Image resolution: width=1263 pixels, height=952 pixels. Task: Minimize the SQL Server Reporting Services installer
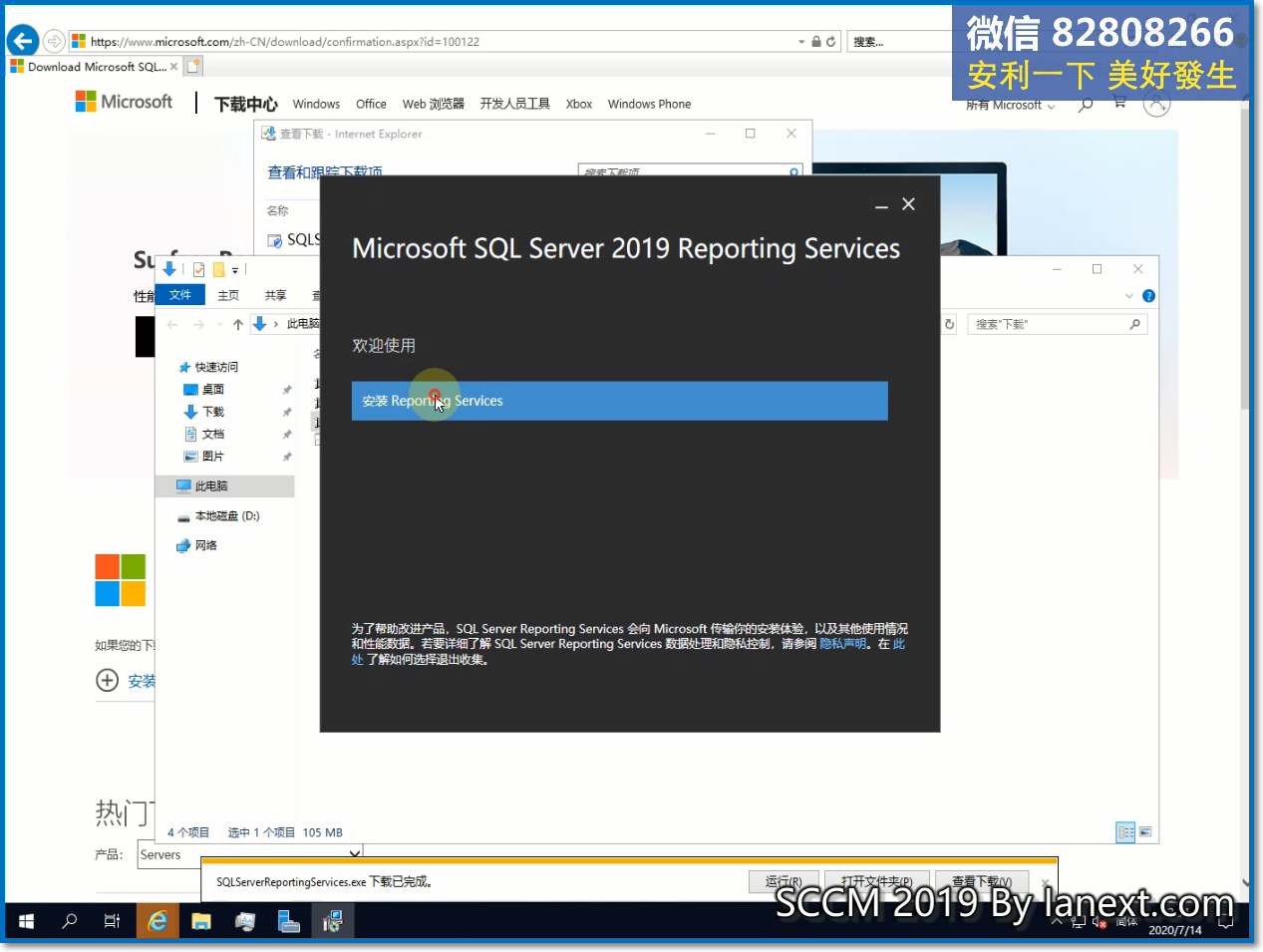881,205
